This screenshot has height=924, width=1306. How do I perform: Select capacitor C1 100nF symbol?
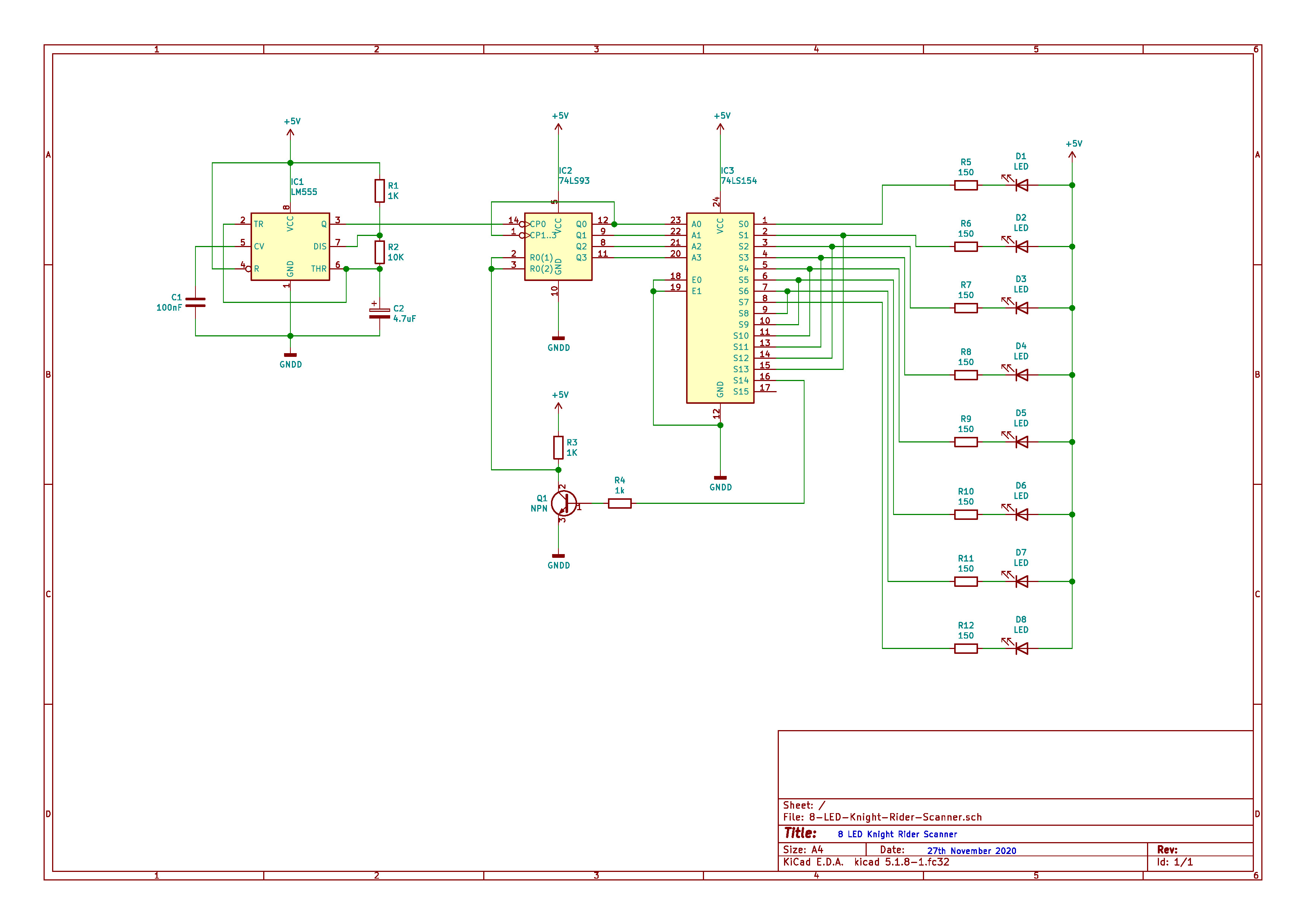(x=195, y=302)
